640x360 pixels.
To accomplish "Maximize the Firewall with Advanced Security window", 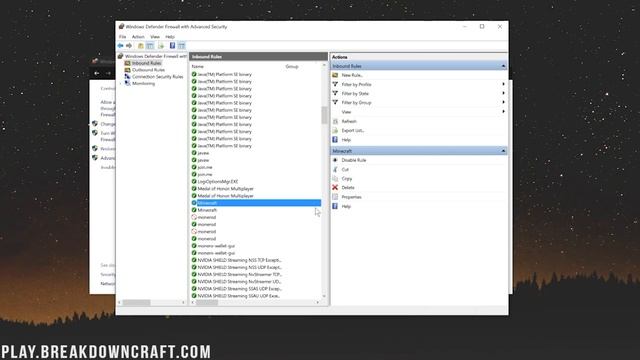I will (x=482, y=27).
